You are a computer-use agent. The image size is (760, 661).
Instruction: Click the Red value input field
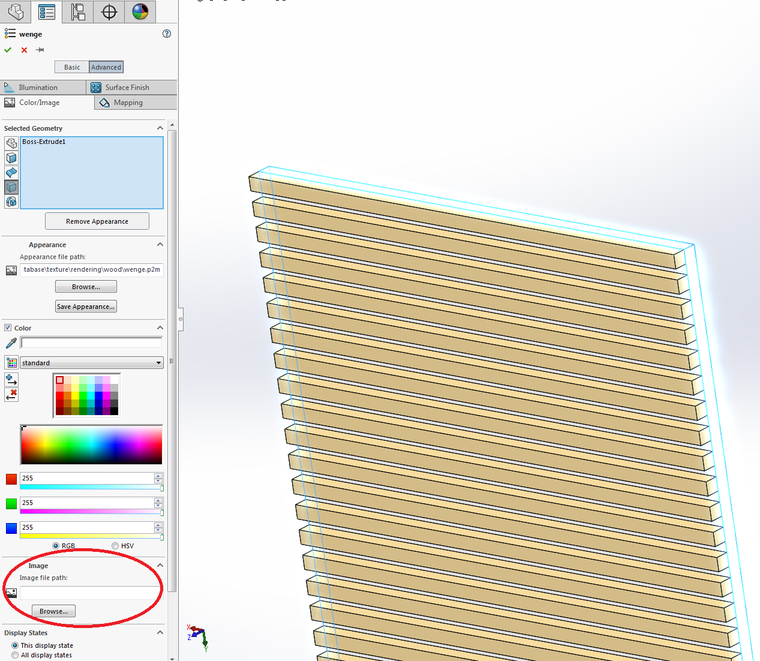pyautogui.click(x=87, y=478)
